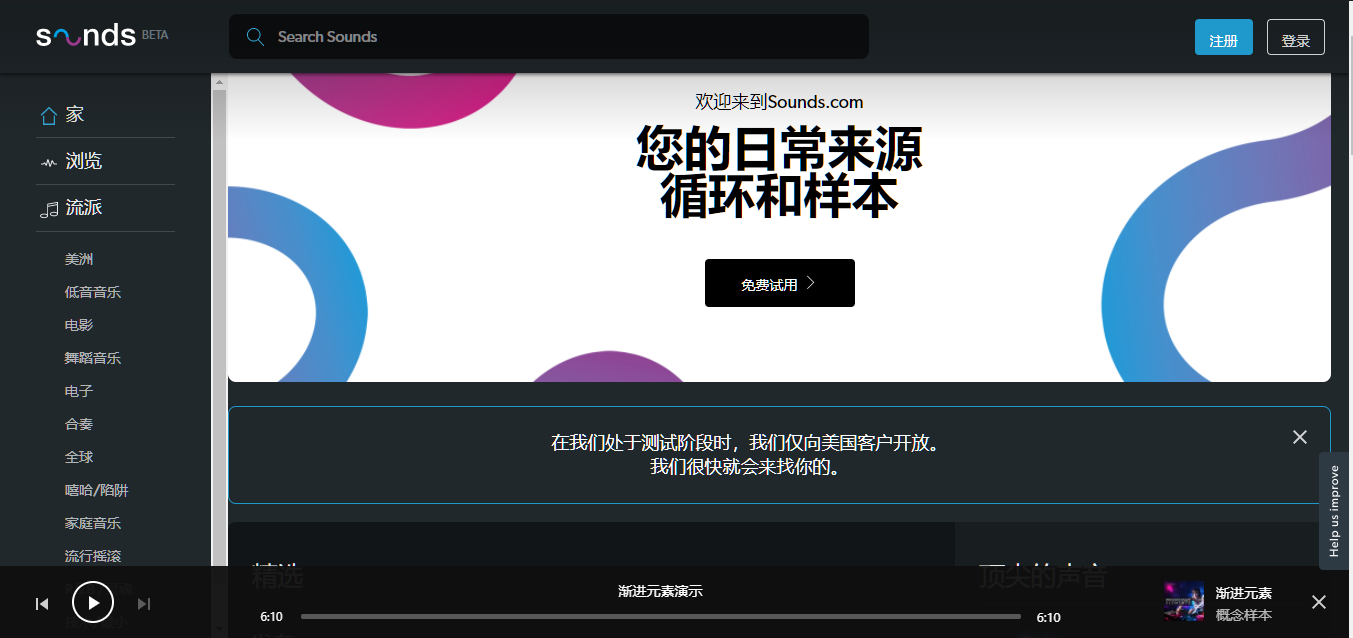Browse the 舞蹈音乐 genre
The height and width of the screenshot is (638, 1353).
92,357
